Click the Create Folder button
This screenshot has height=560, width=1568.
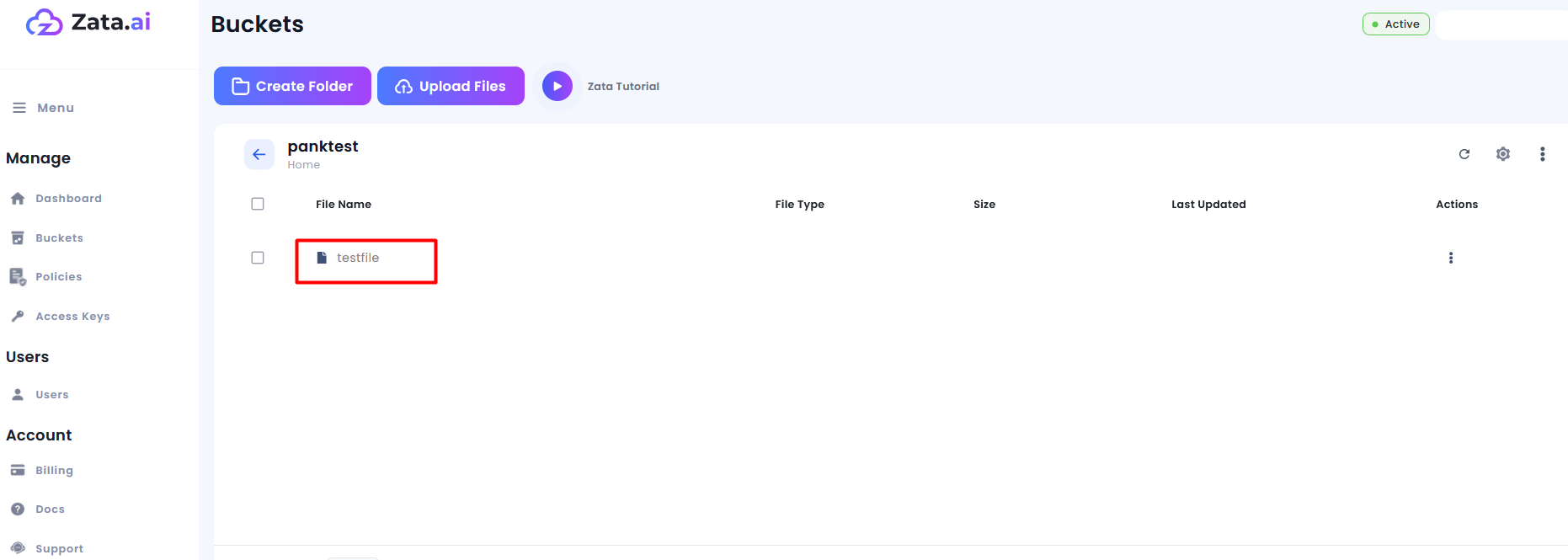tap(292, 86)
